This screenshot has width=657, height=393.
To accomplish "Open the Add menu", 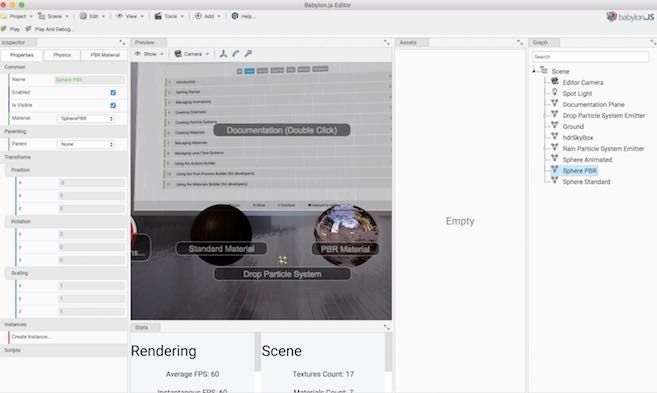I will 208,16.
